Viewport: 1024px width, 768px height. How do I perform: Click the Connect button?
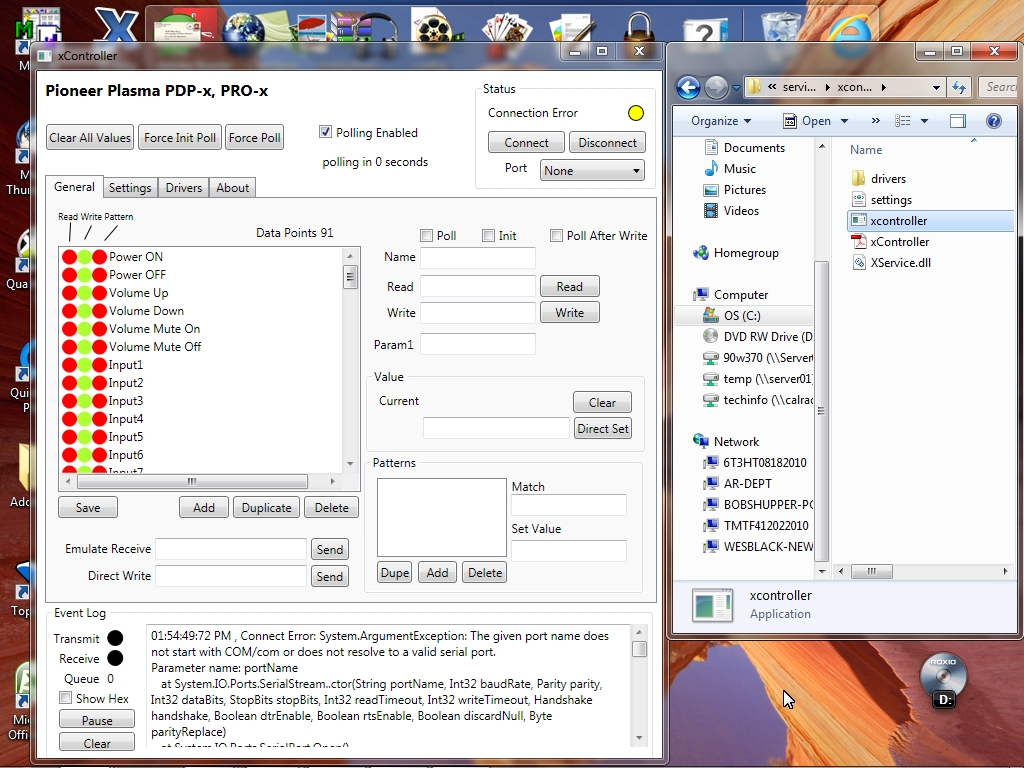pos(526,142)
